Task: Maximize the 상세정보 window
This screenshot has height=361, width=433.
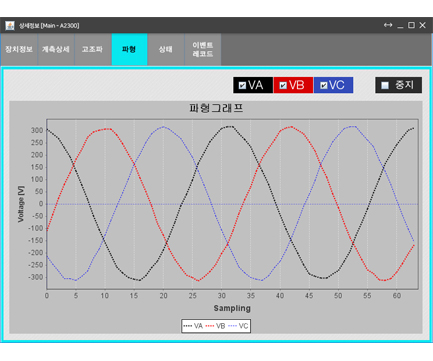Action: [x=411, y=25]
